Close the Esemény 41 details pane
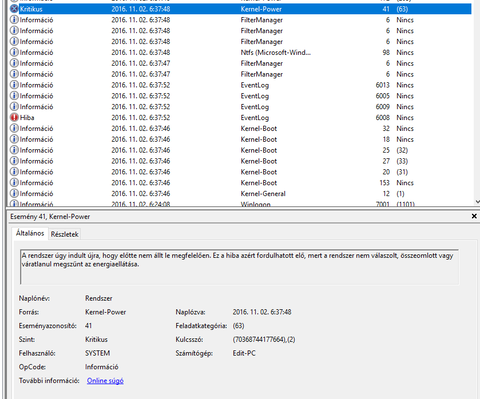Viewport: 480px width, 399px height. pos(474,216)
